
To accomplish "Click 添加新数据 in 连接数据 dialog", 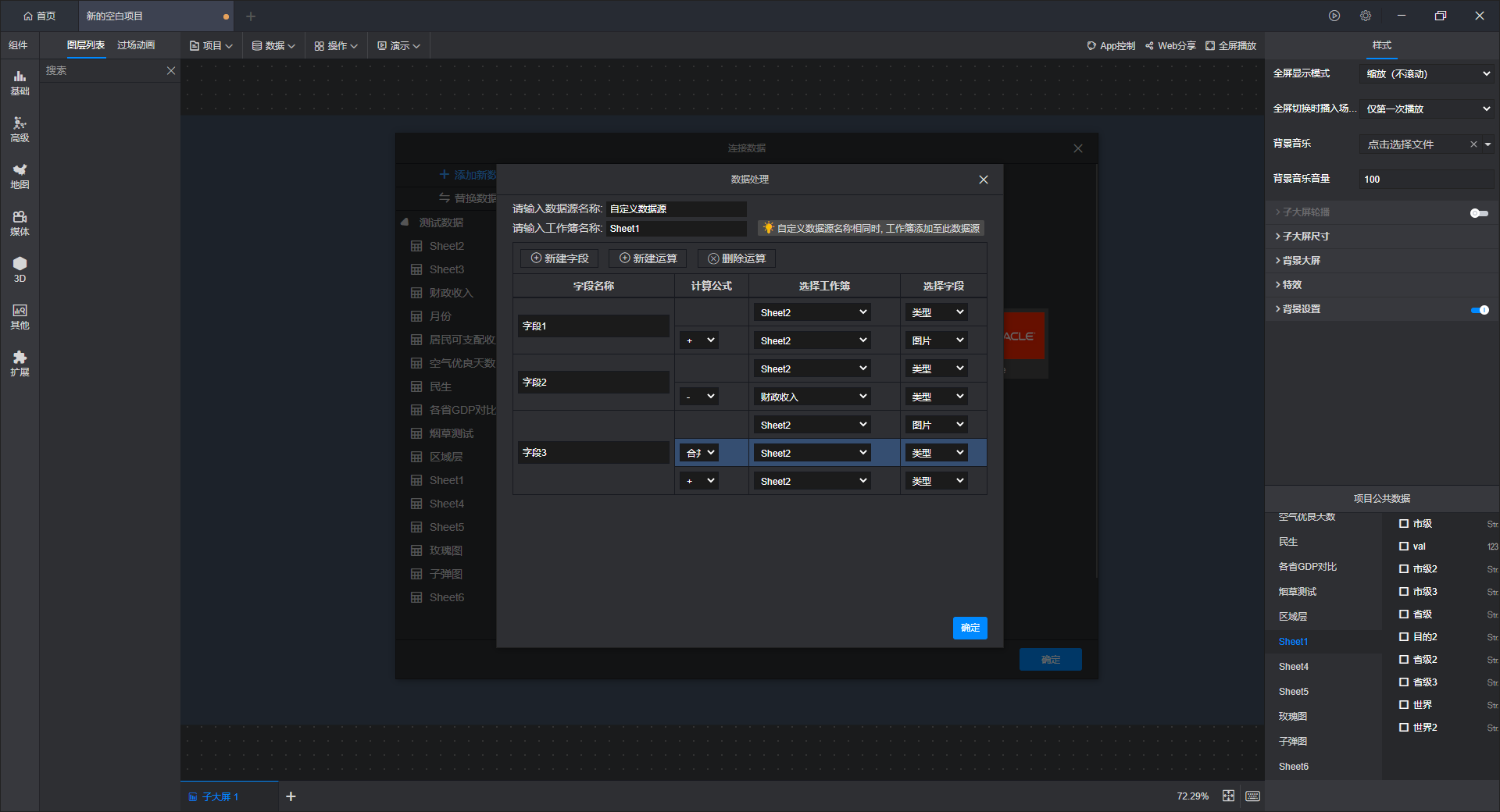I will tap(468, 175).
